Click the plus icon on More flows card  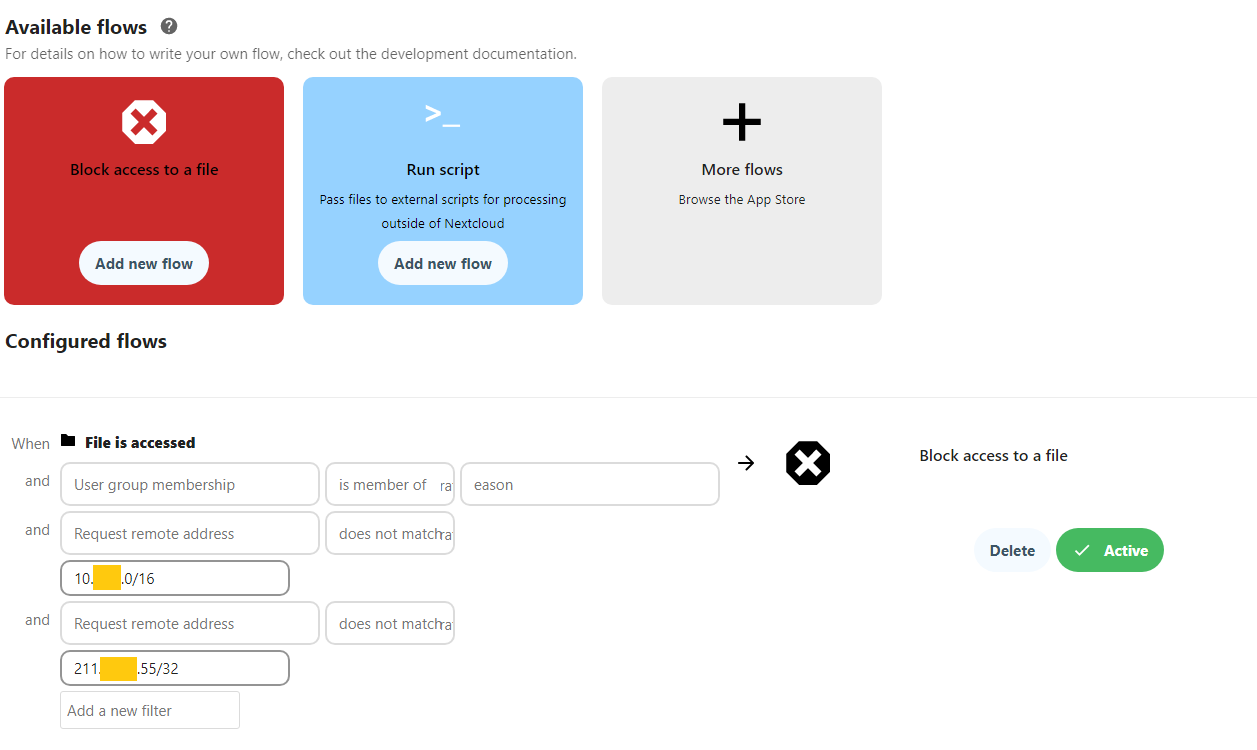[x=741, y=121]
